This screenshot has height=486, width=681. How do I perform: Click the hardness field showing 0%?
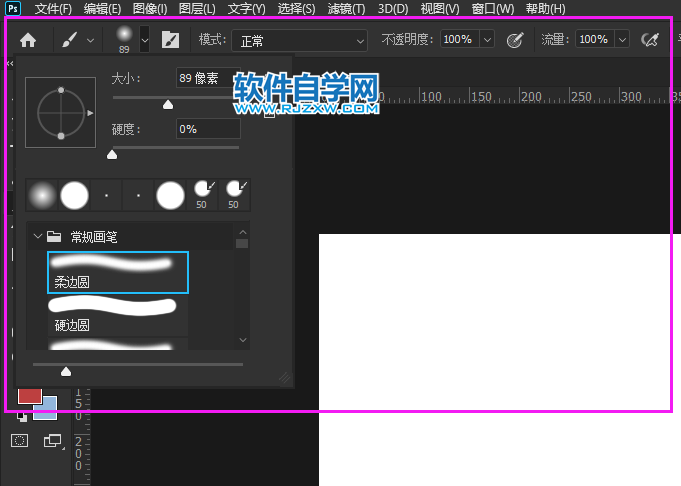(208, 129)
